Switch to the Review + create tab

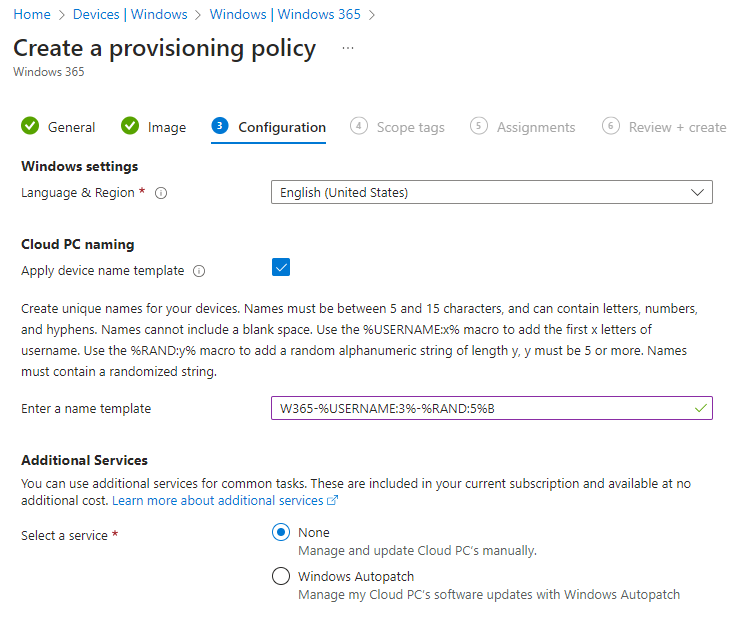click(677, 127)
